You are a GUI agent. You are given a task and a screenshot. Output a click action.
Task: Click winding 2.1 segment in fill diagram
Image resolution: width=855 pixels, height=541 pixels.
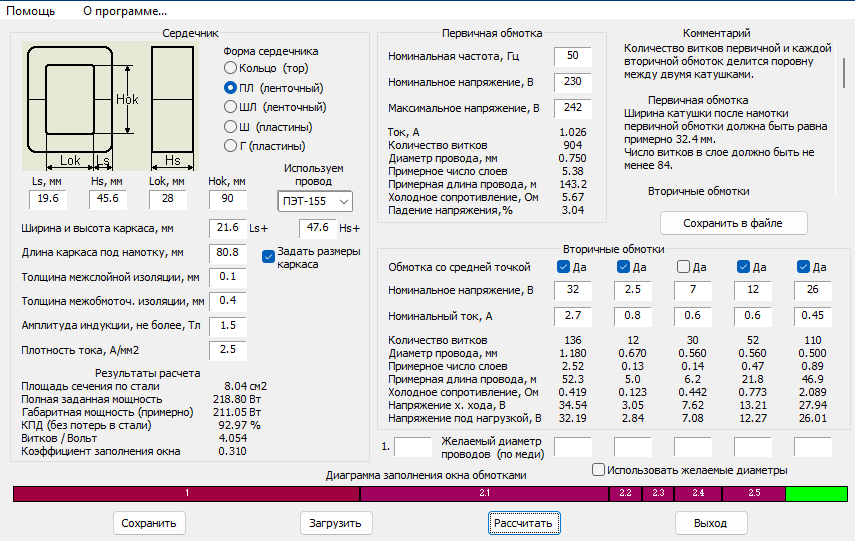(x=483, y=494)
